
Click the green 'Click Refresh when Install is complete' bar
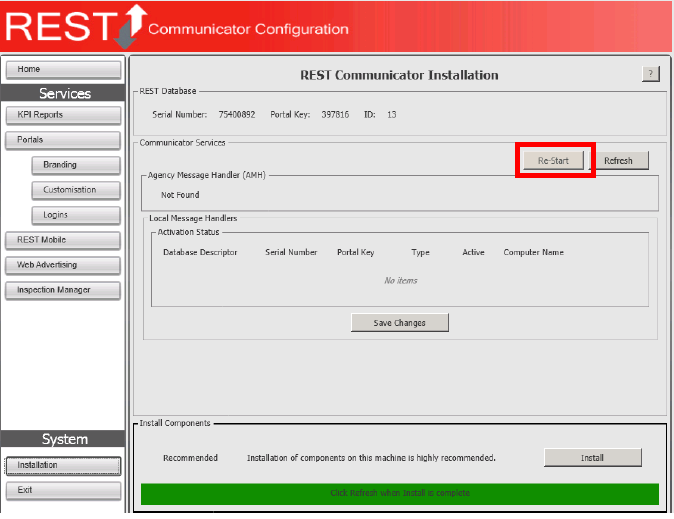click(x=400, y=494)
